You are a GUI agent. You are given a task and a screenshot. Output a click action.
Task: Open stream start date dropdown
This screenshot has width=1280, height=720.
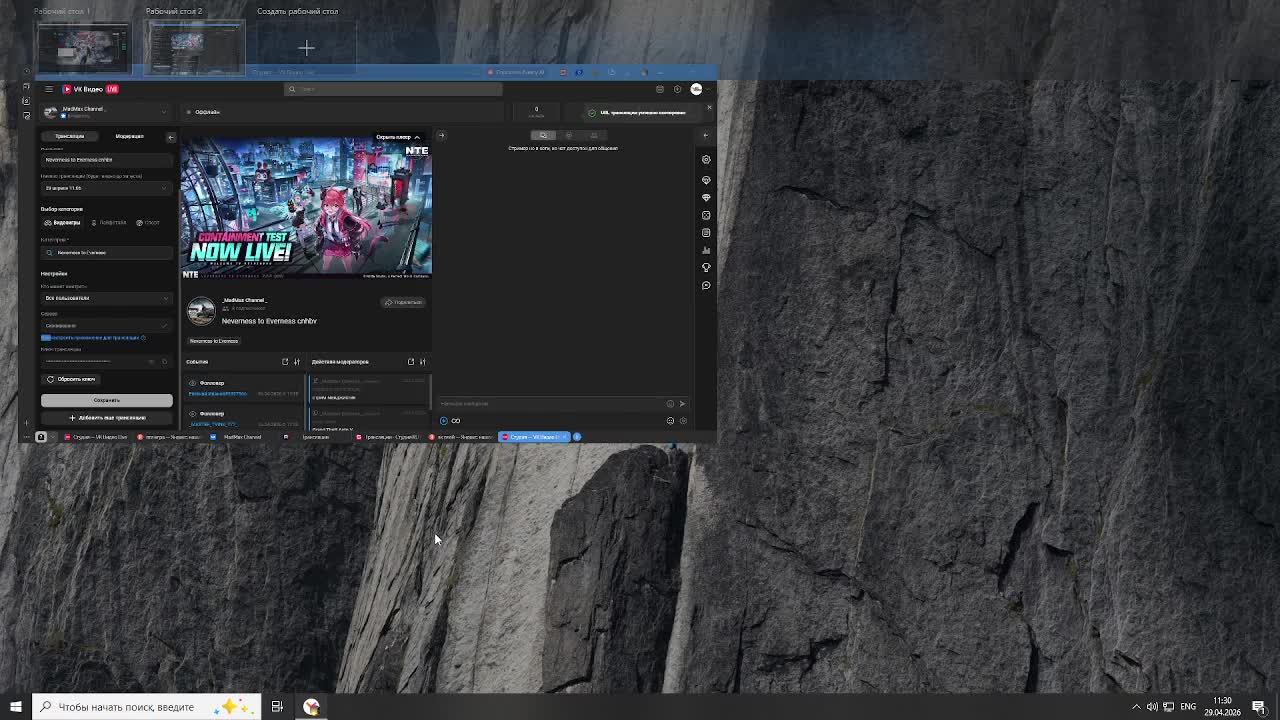(x=107, y=188)
